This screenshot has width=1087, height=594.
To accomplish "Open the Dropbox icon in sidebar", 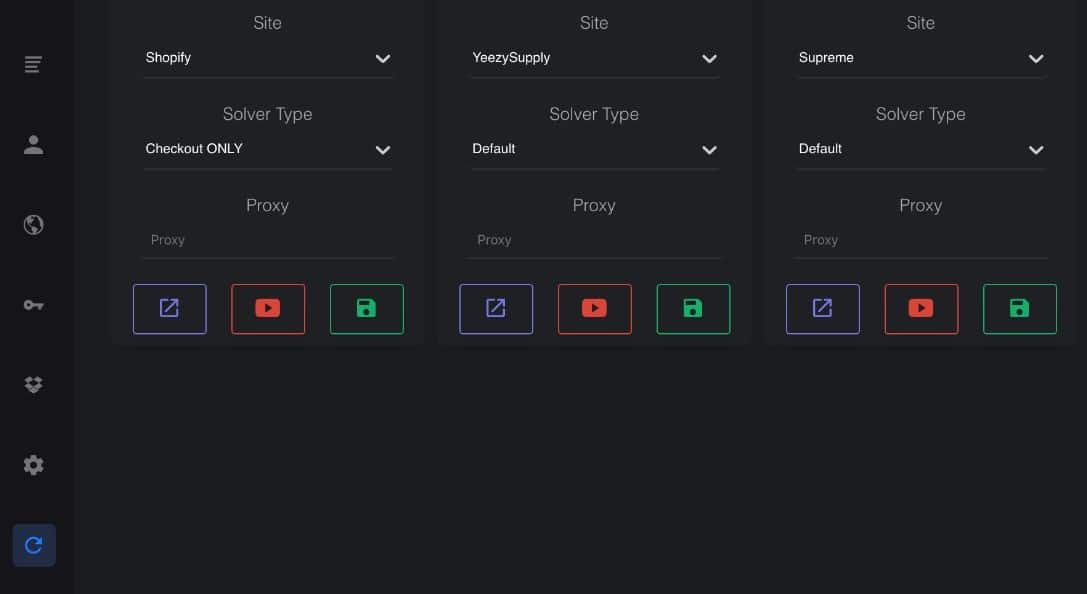I will tap(33, 385).
